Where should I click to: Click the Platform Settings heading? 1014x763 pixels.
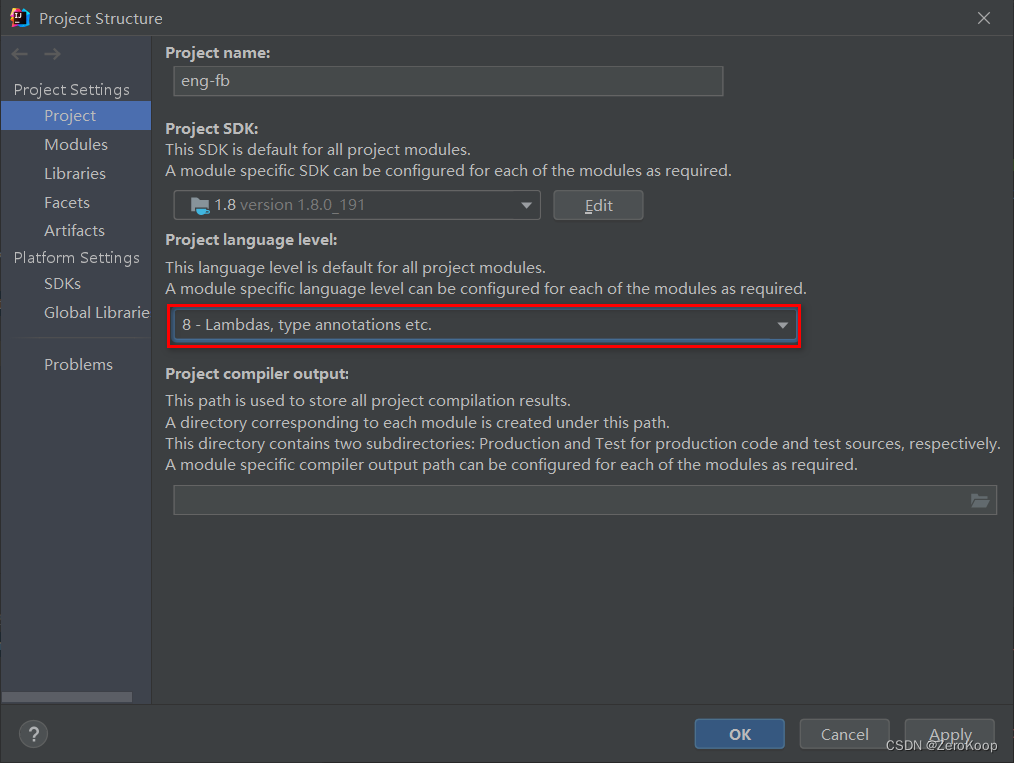(x=76, y=257)
